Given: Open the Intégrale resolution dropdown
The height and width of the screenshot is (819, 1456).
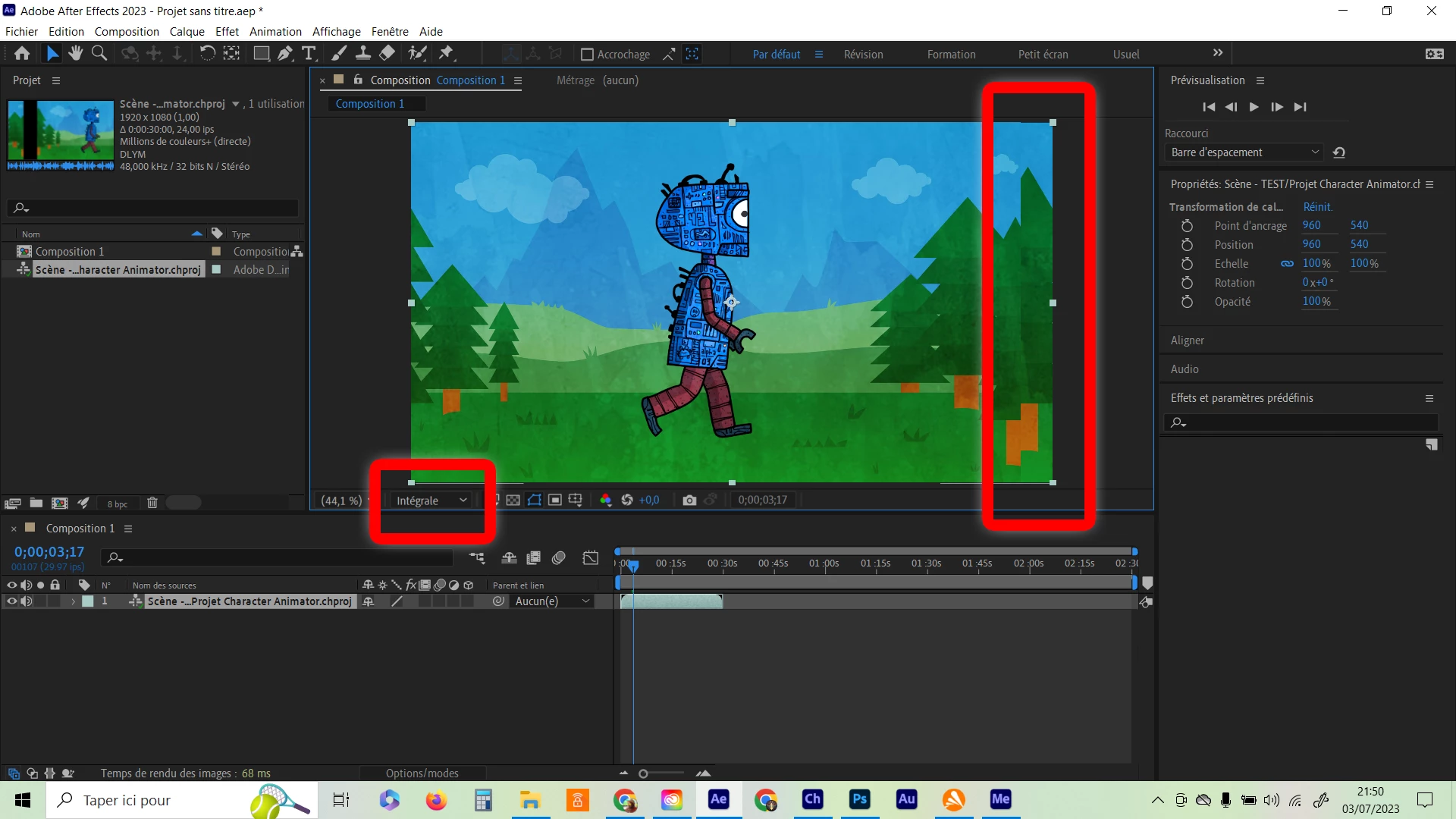Looking at the screenshot, I should coord(431,500).
